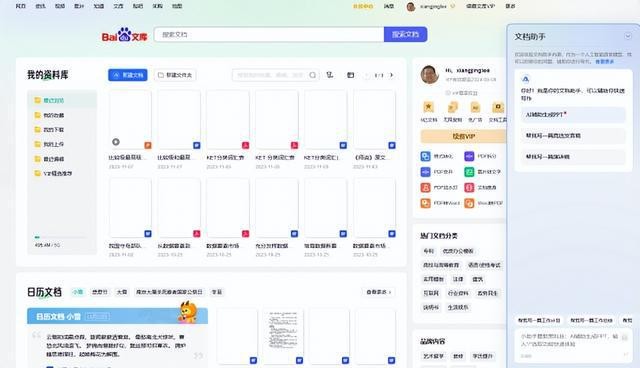The image size is (640, 368).
Task: Open the 网页 nav item
Action: click(20, 6)
